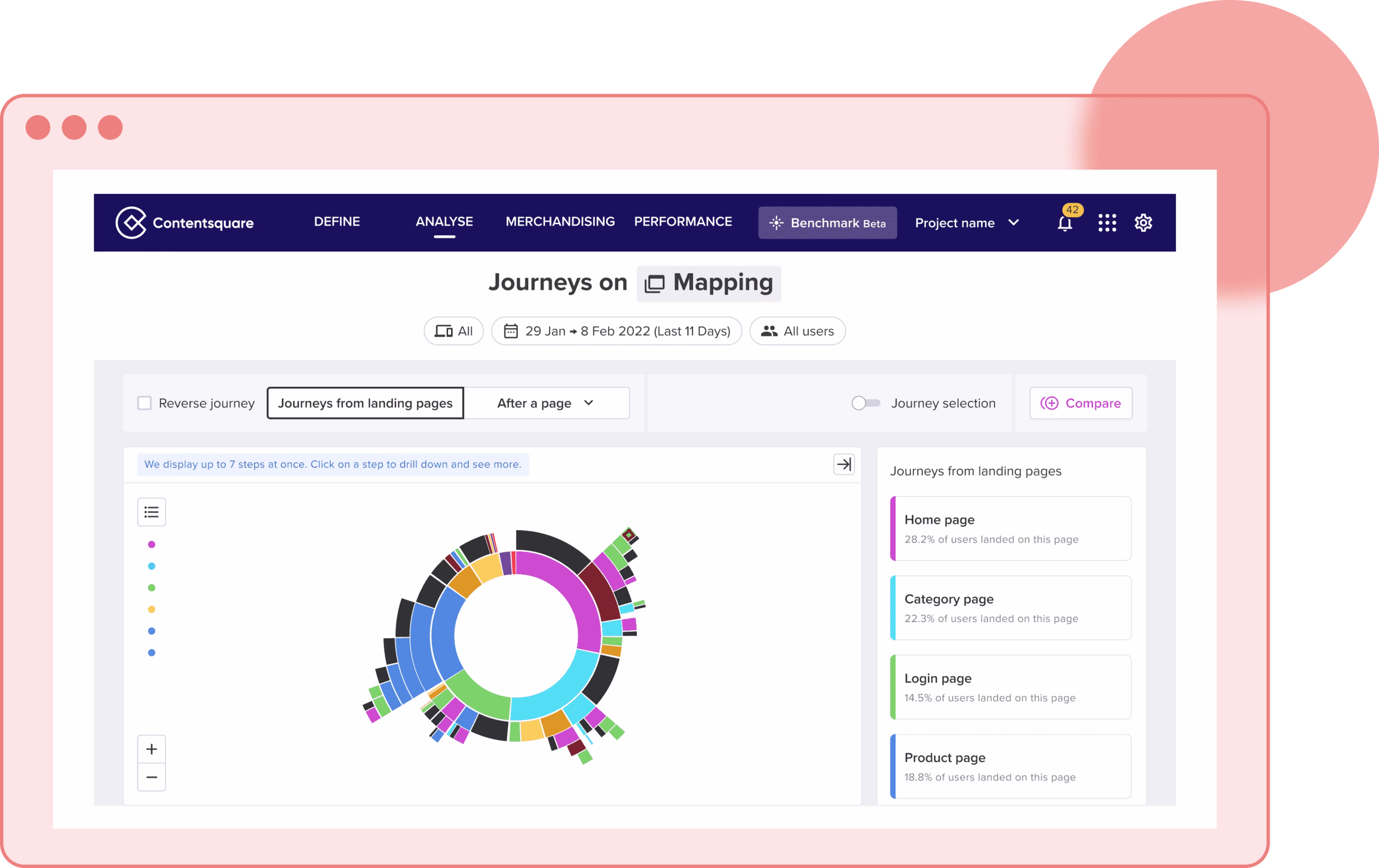Image resolution: width=1379 pixels, height=868 pixels.
Task: Open the Project name dropdown
Action: [966, 223]
